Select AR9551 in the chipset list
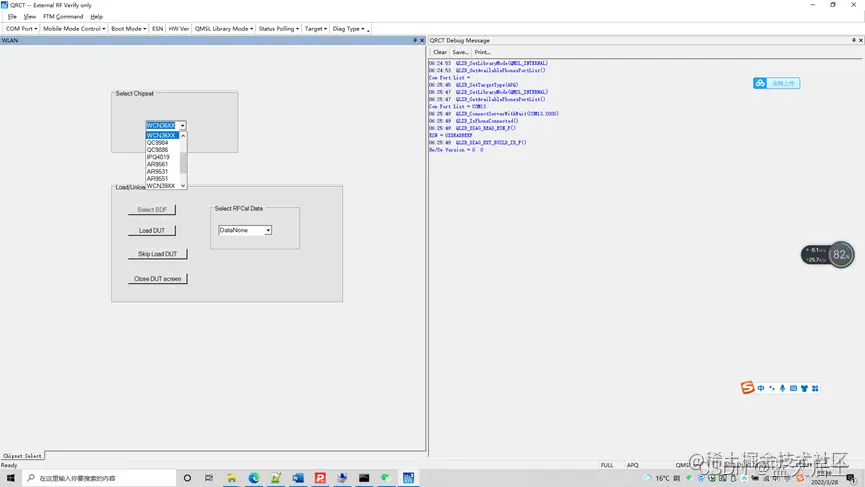The height and width of the screenshot is (487, 865). pos(162,179)
